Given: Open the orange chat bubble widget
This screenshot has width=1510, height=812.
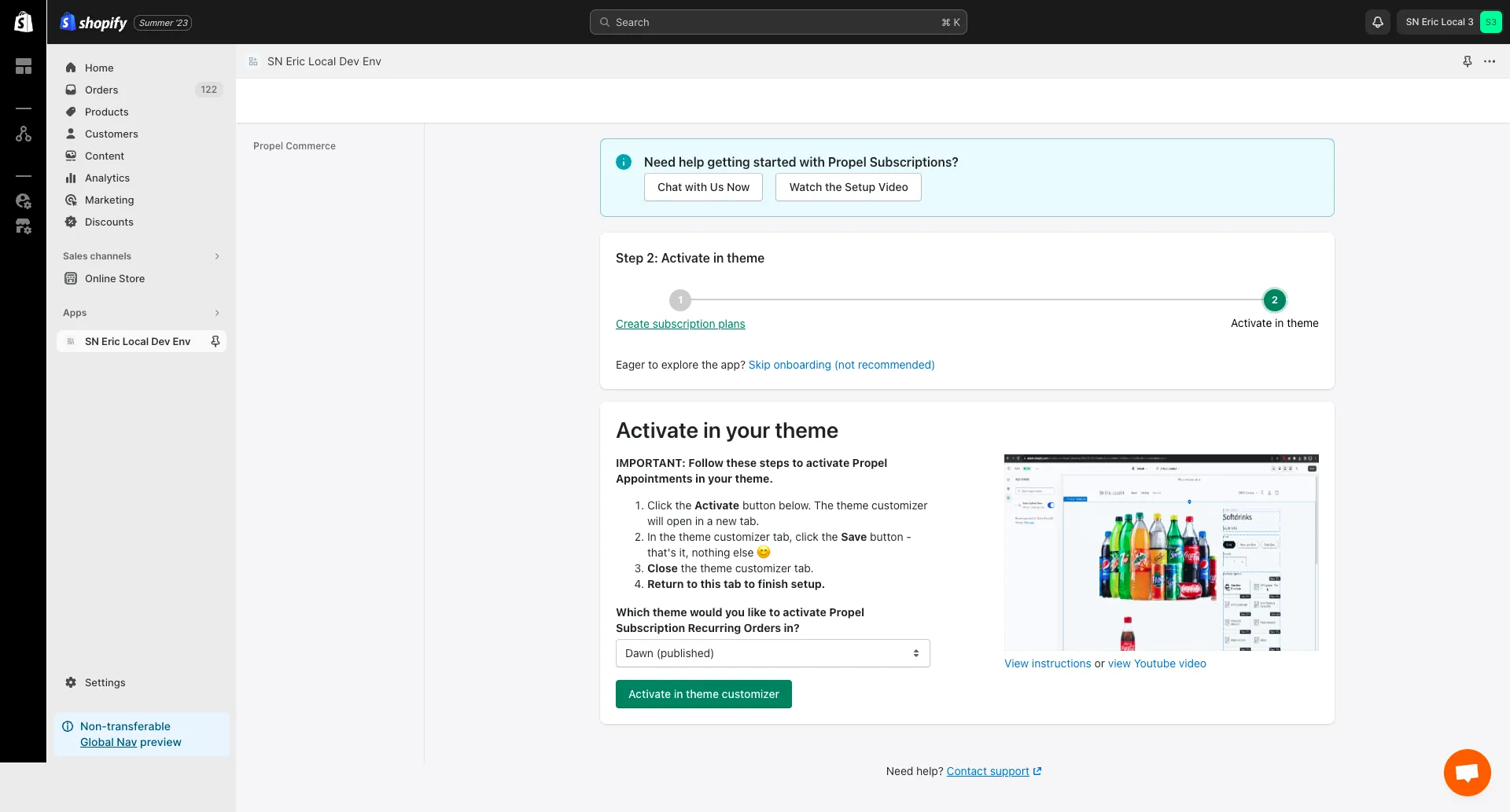Looking at the screenshot, I should pyautogui.click(x=1468, y=773).
